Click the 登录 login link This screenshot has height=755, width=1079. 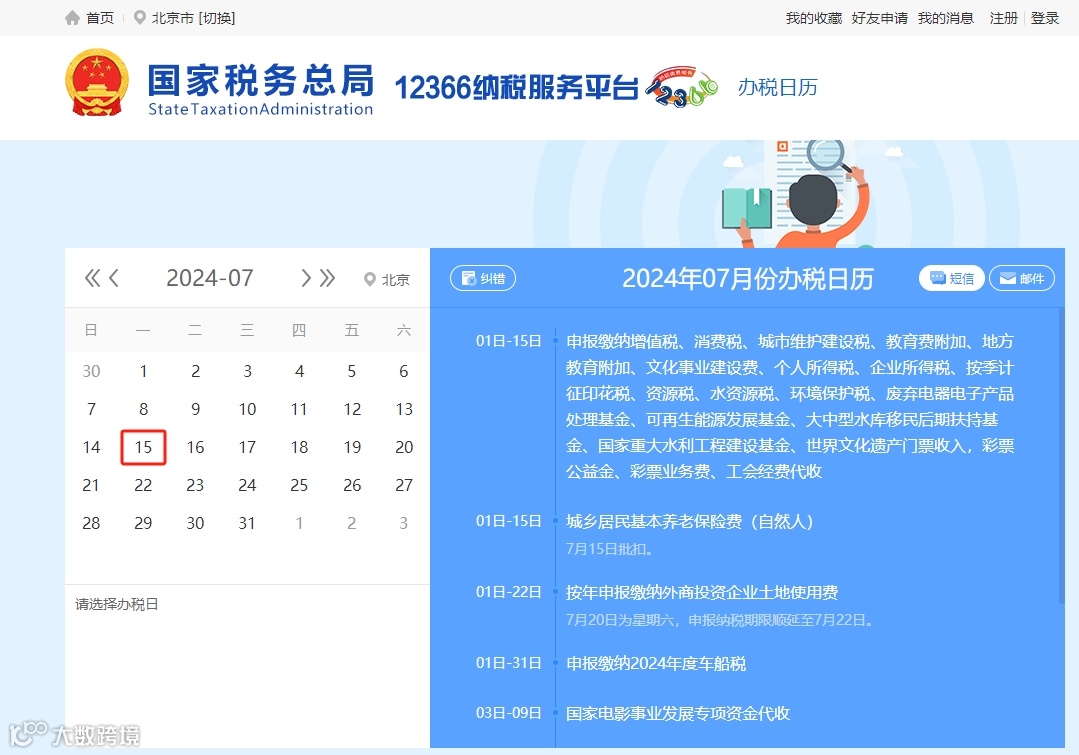pyautogui.click(x=1045, y=18)
